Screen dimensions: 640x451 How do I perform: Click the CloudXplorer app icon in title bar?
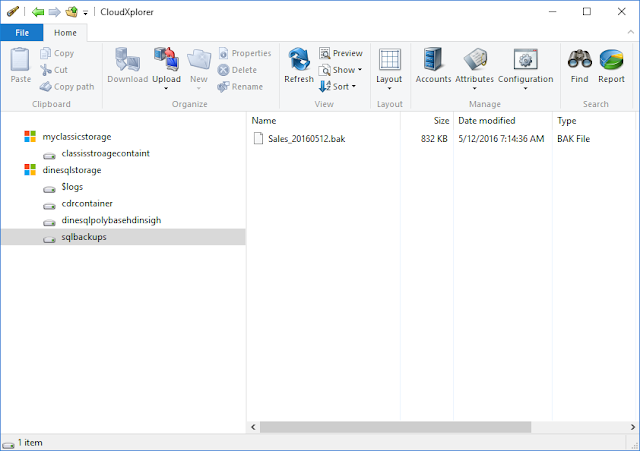(13, 11)
